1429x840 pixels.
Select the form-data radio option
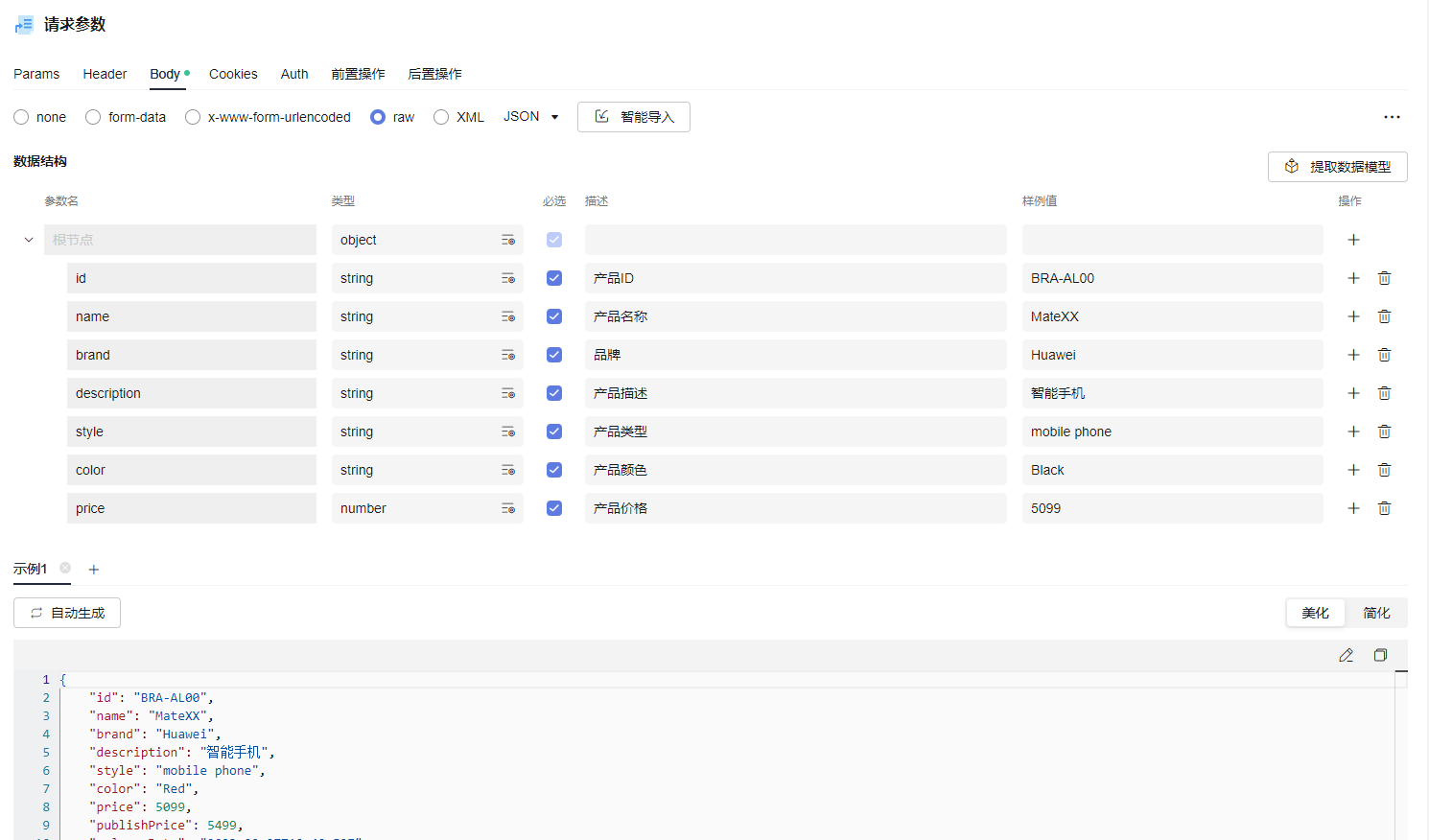pos(93,117)
